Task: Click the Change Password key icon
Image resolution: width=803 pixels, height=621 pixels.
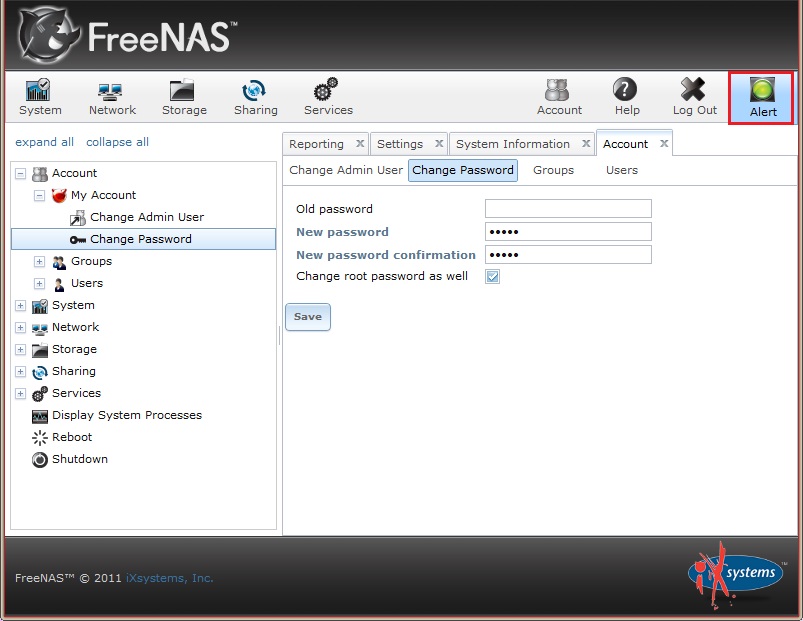Action: pos(78,240)
